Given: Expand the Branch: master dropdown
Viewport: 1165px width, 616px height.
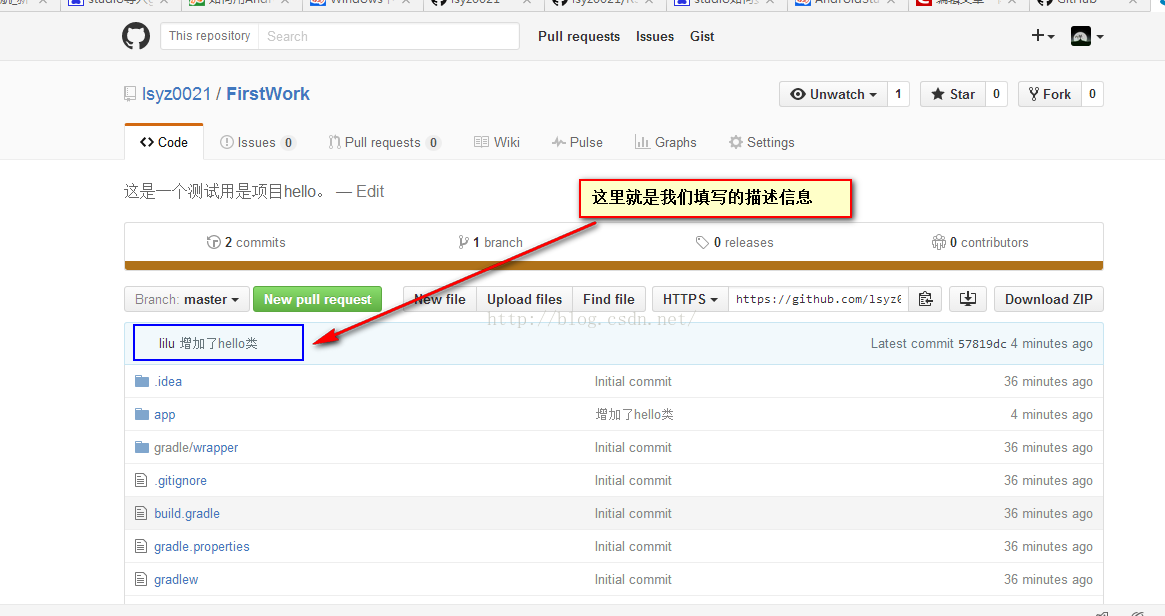Looking at the screenshot, I should click(x=186, y=299).
